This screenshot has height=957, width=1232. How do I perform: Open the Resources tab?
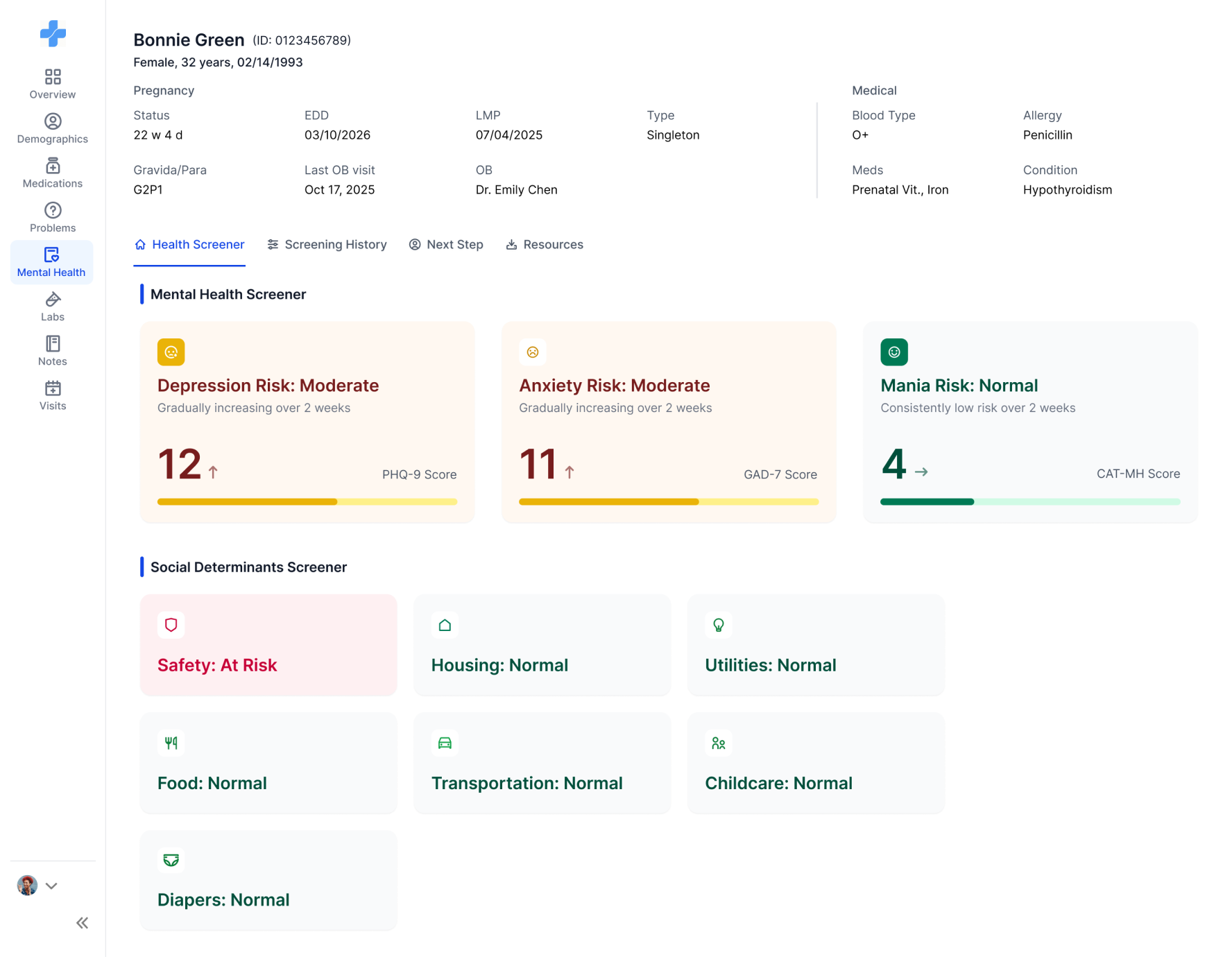click(545, 245)
